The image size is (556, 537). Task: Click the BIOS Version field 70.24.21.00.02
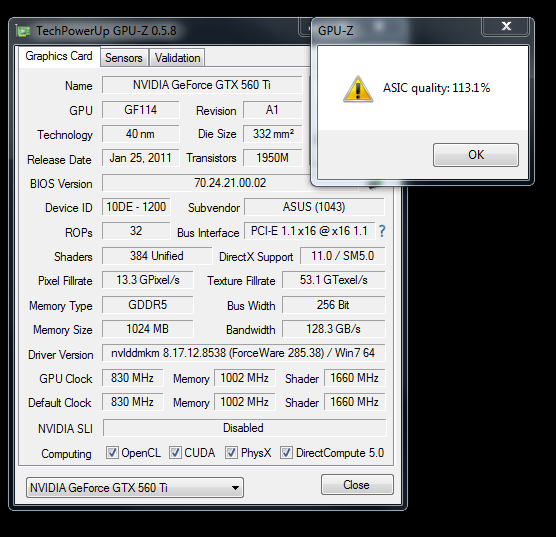point(230,183)
